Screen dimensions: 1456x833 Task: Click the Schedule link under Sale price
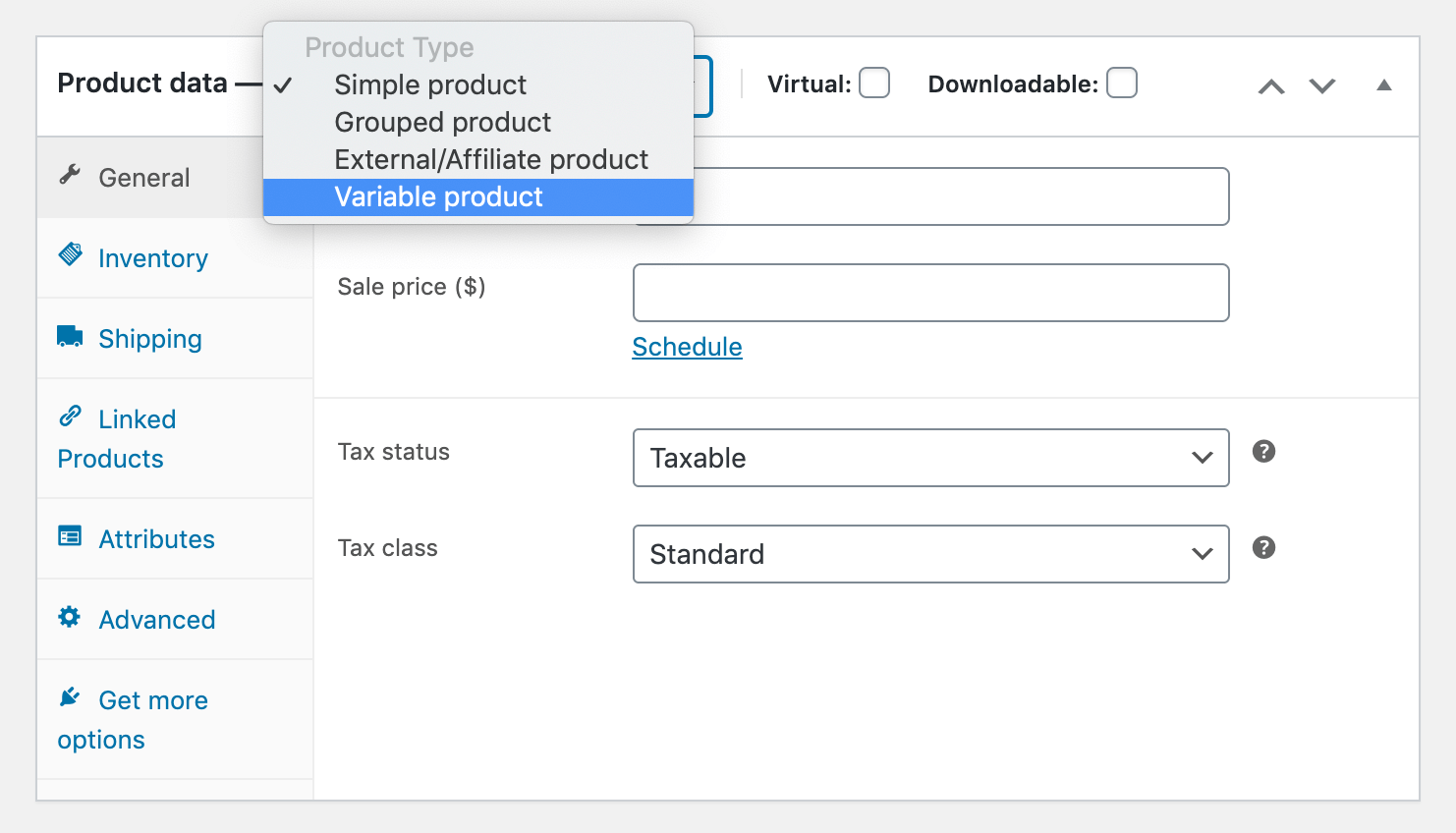pos(687,347)
